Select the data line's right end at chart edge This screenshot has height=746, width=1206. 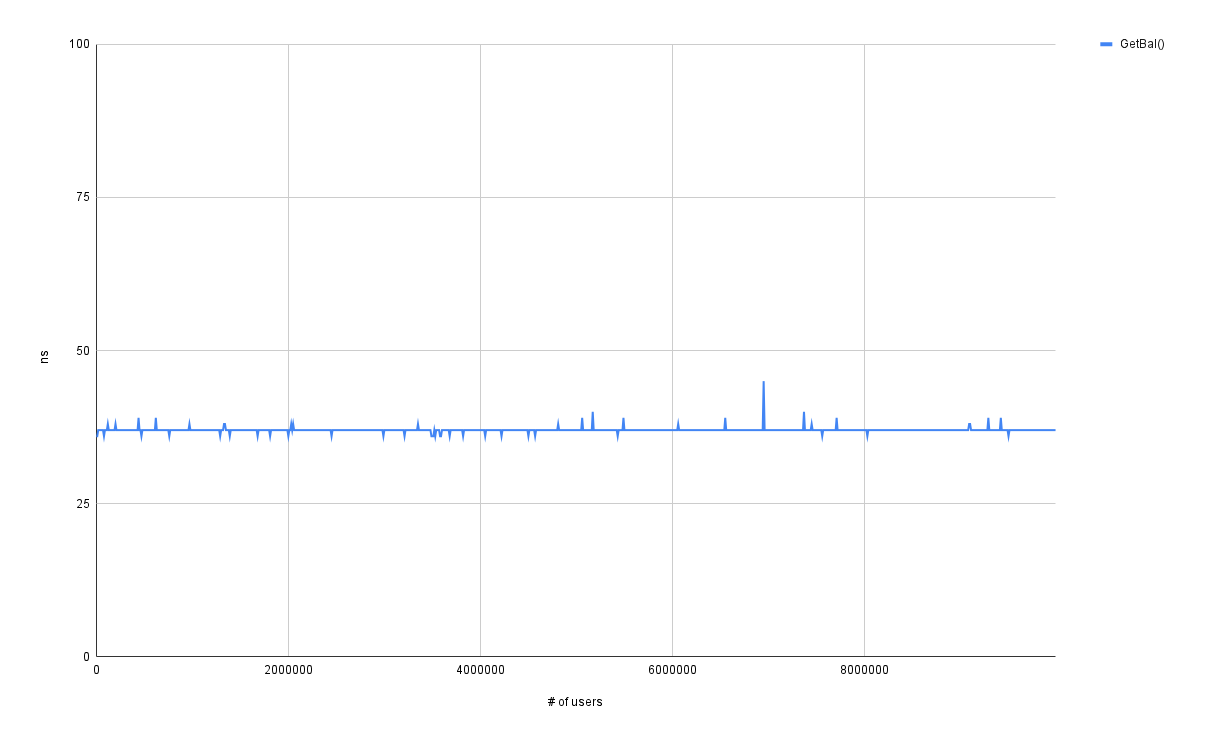coord(1053,430)
